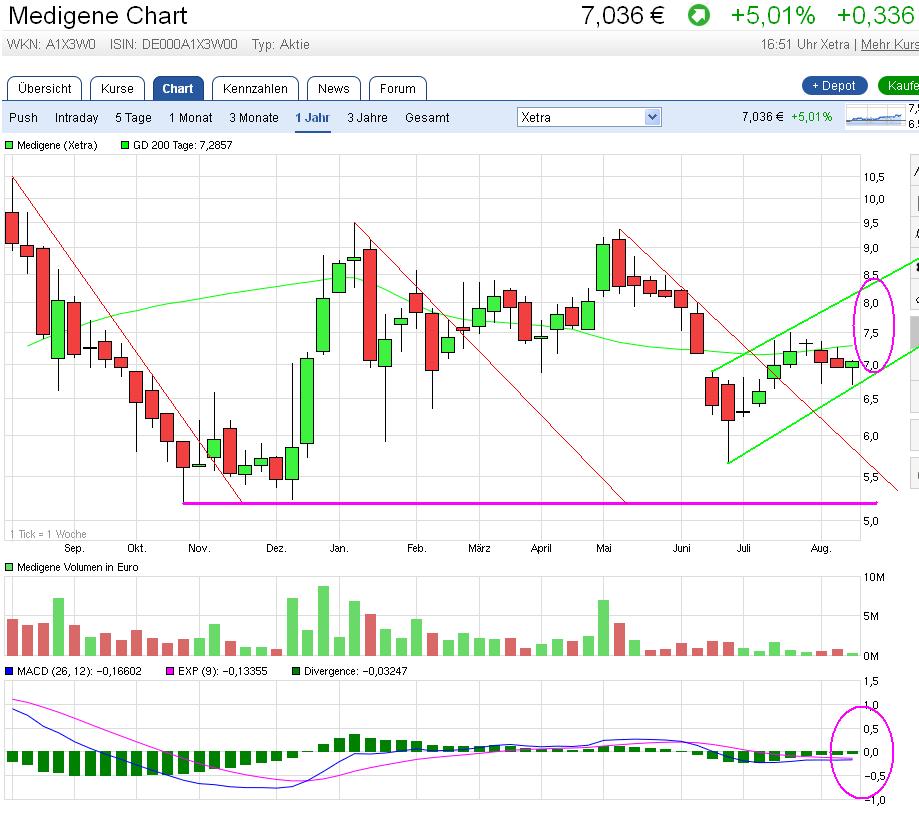Select the Chart tab
The height and width of the screenshot is (819, 919).
point(178,89)
